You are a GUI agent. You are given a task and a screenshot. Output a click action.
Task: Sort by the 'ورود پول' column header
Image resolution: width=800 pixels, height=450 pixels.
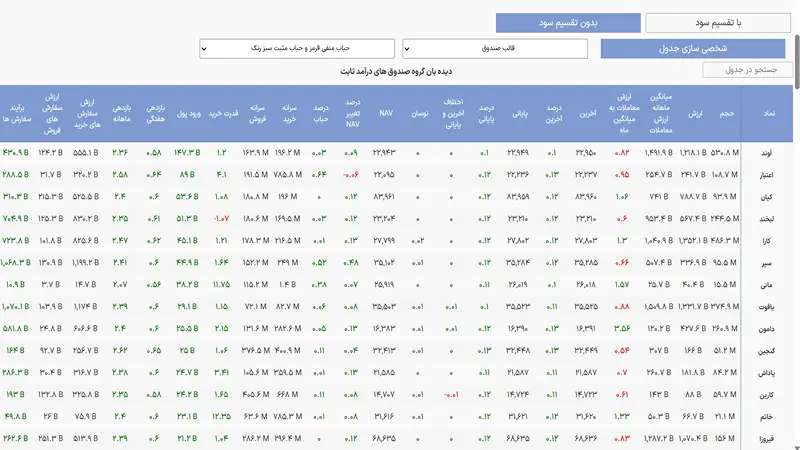click(x=189, y=113)
